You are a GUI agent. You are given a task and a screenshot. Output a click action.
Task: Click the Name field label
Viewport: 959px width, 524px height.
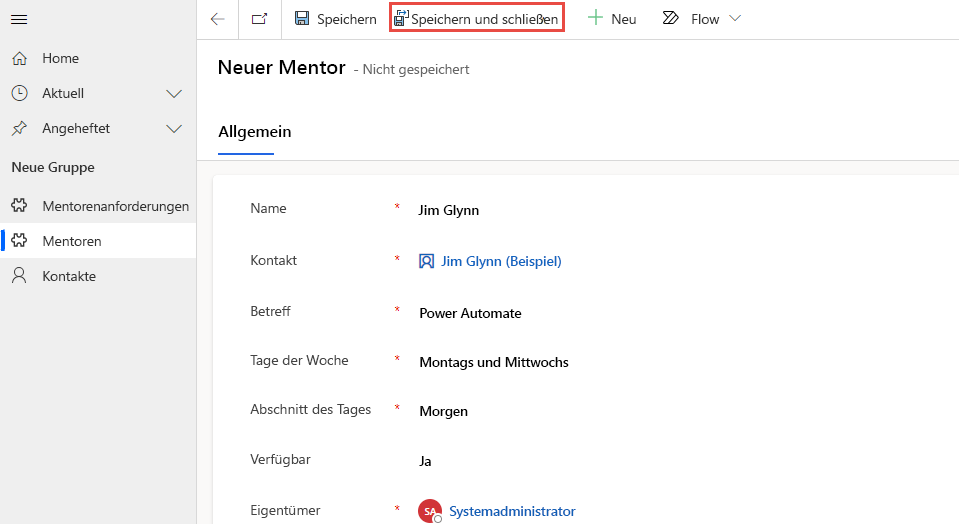[268, 208]
